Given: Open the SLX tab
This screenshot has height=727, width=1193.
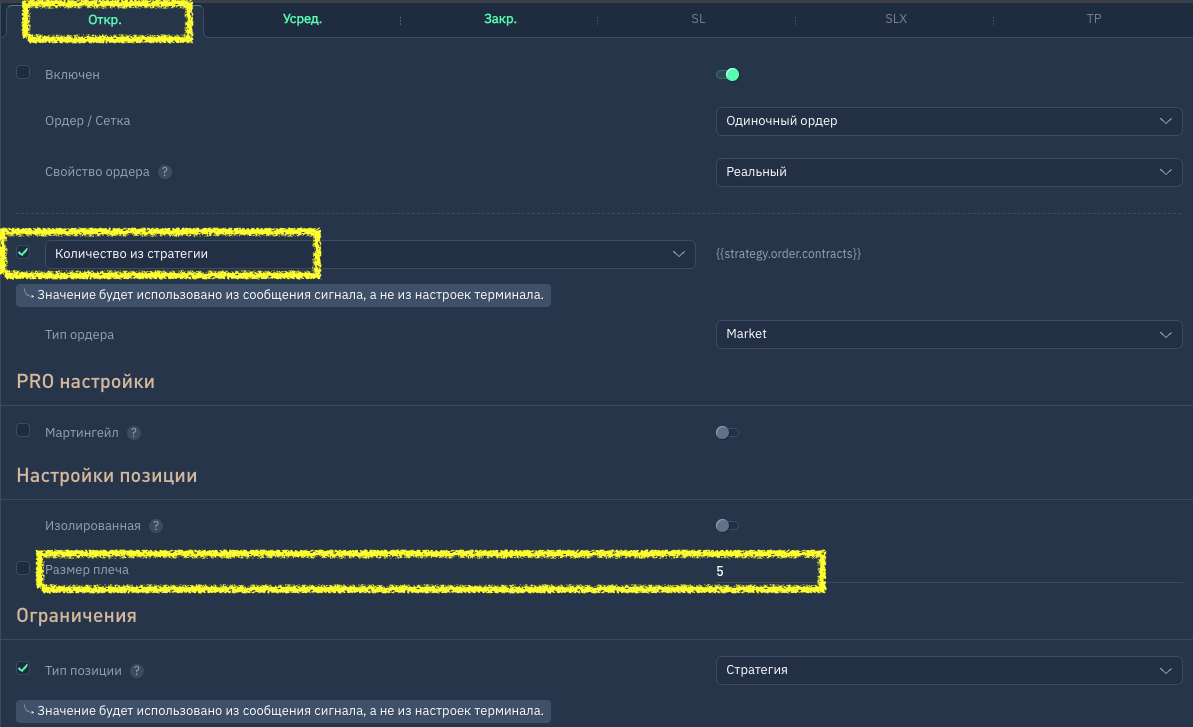Looking at the screenshot, I should (896, 19).
